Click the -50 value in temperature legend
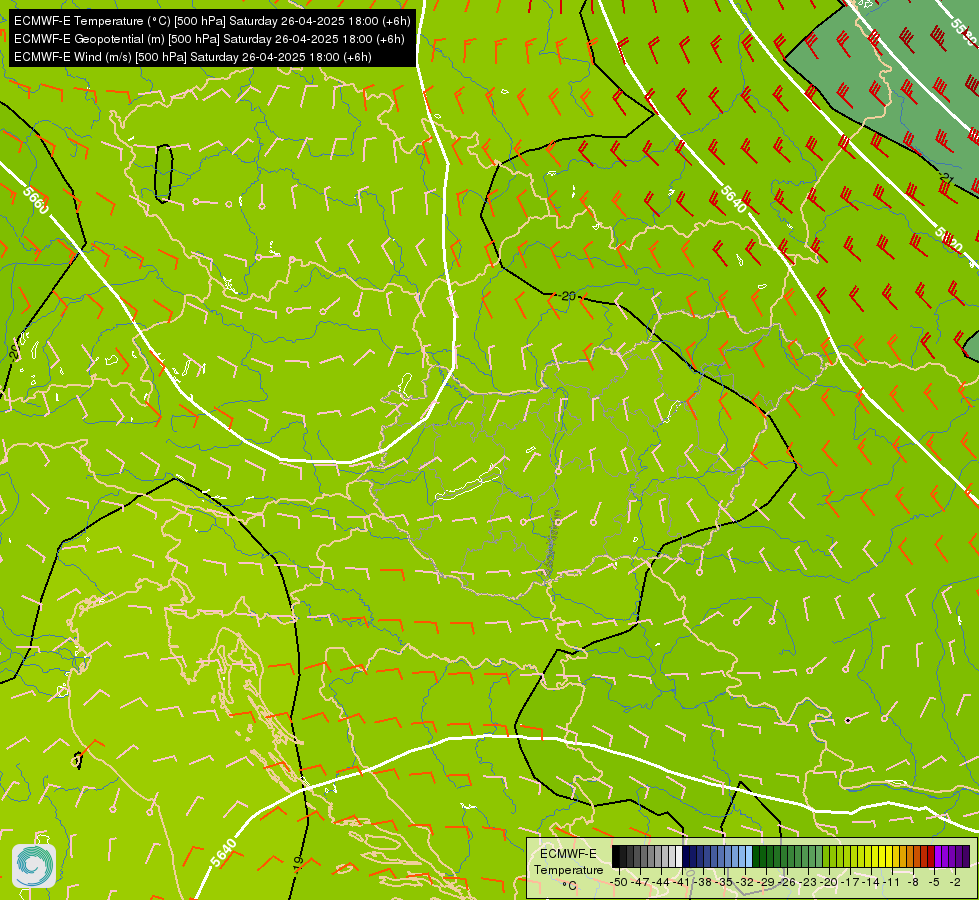This screenshot has width=979, height=900. pos(619,883)
